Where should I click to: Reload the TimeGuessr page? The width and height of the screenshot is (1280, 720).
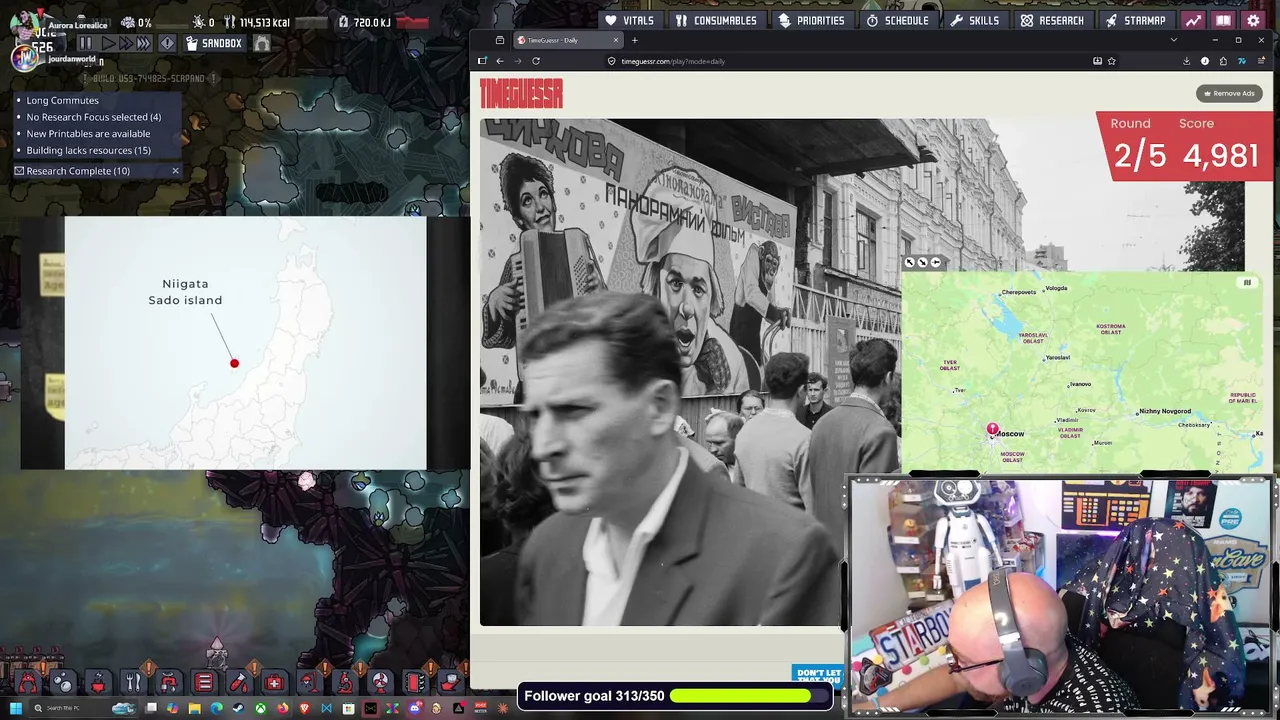click(x=536, y=61)
